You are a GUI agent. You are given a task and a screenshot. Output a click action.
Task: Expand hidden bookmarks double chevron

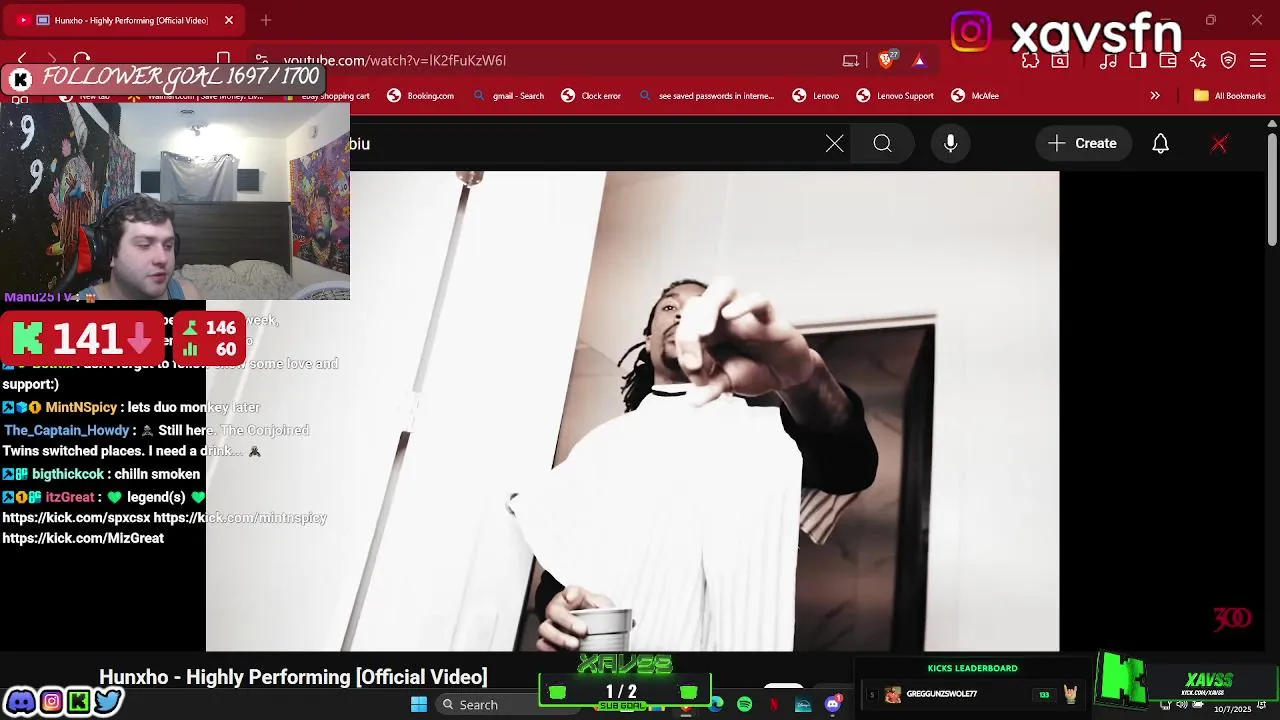pyautogui.click(x=1155, y=96)
